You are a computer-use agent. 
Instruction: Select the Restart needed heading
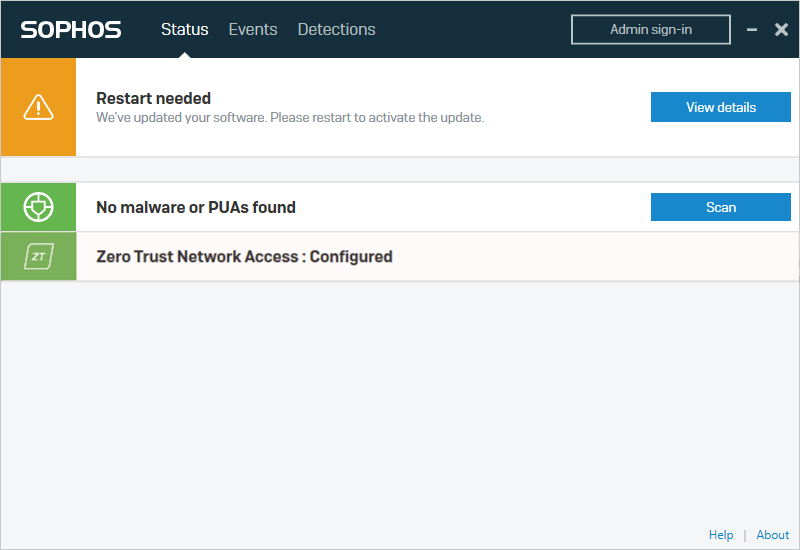click(x=153, y=98)
